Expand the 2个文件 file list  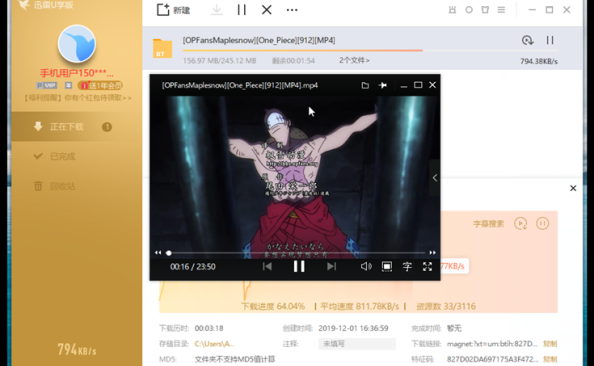coord(354,60)
